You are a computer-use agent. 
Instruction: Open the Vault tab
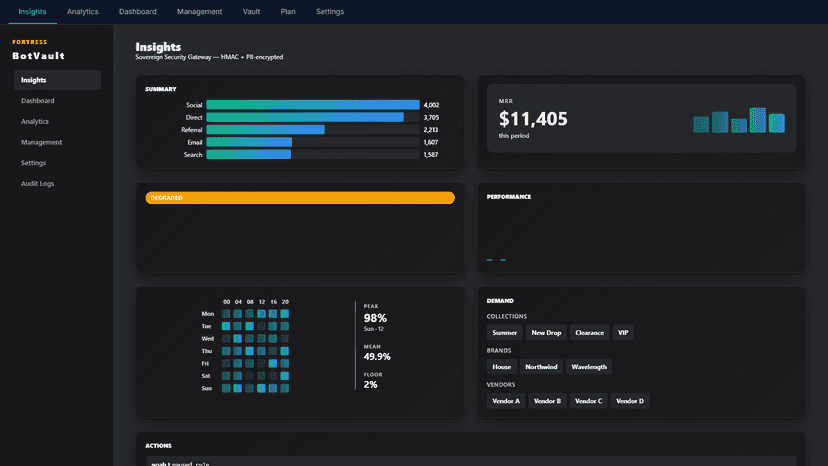coord(251,12)
